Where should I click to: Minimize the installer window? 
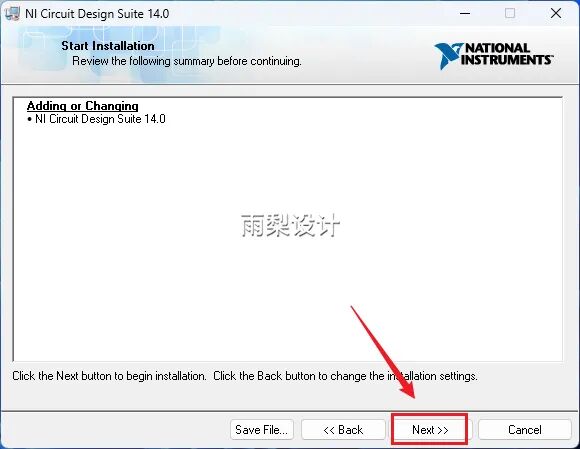[465, 14]
